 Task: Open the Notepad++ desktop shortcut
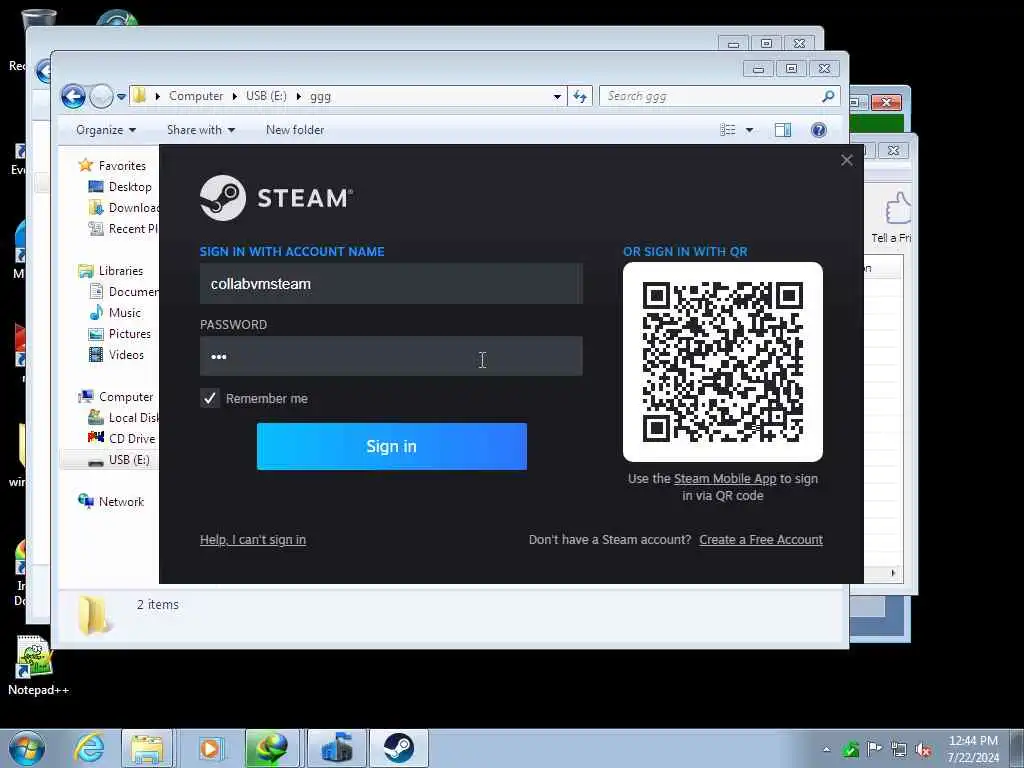pyautogui.click(x=37, y=665)
